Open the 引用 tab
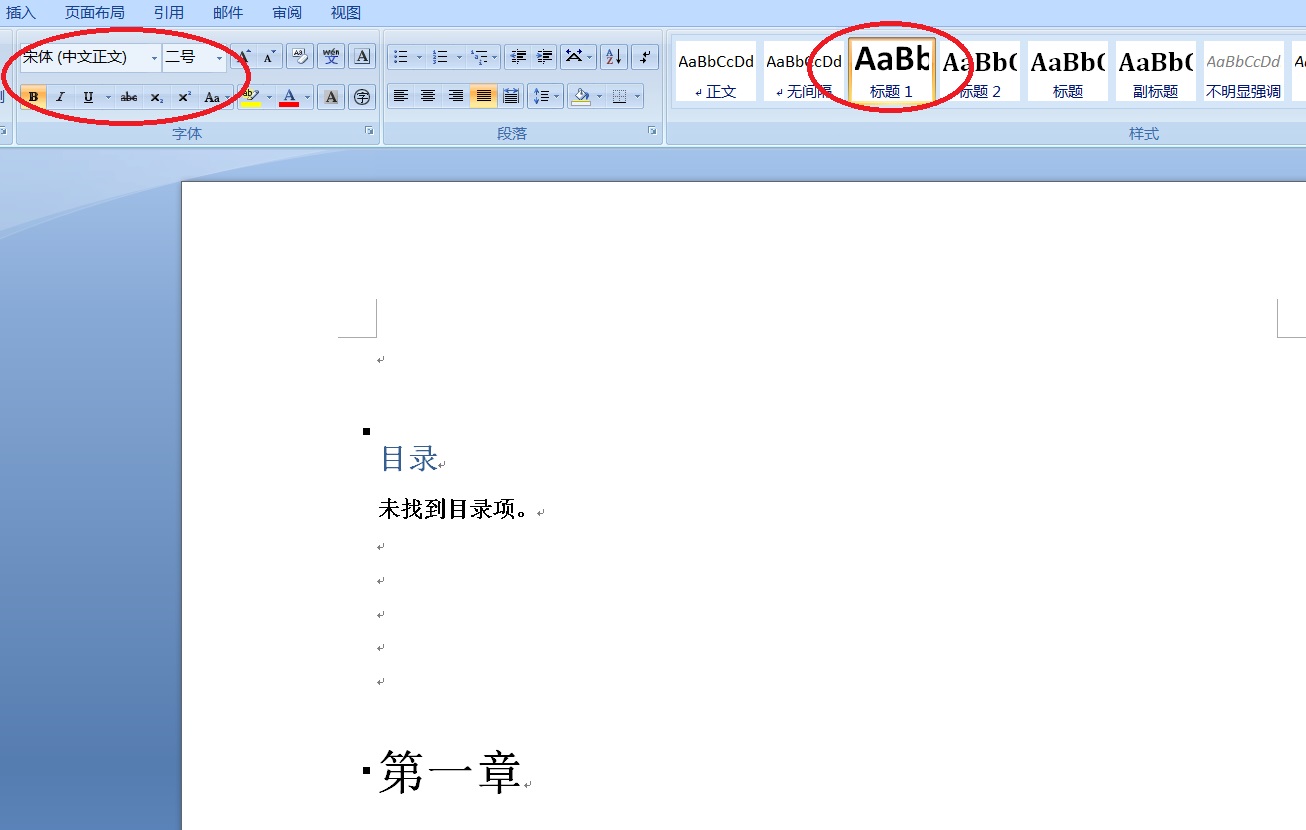 click(169, 13)
